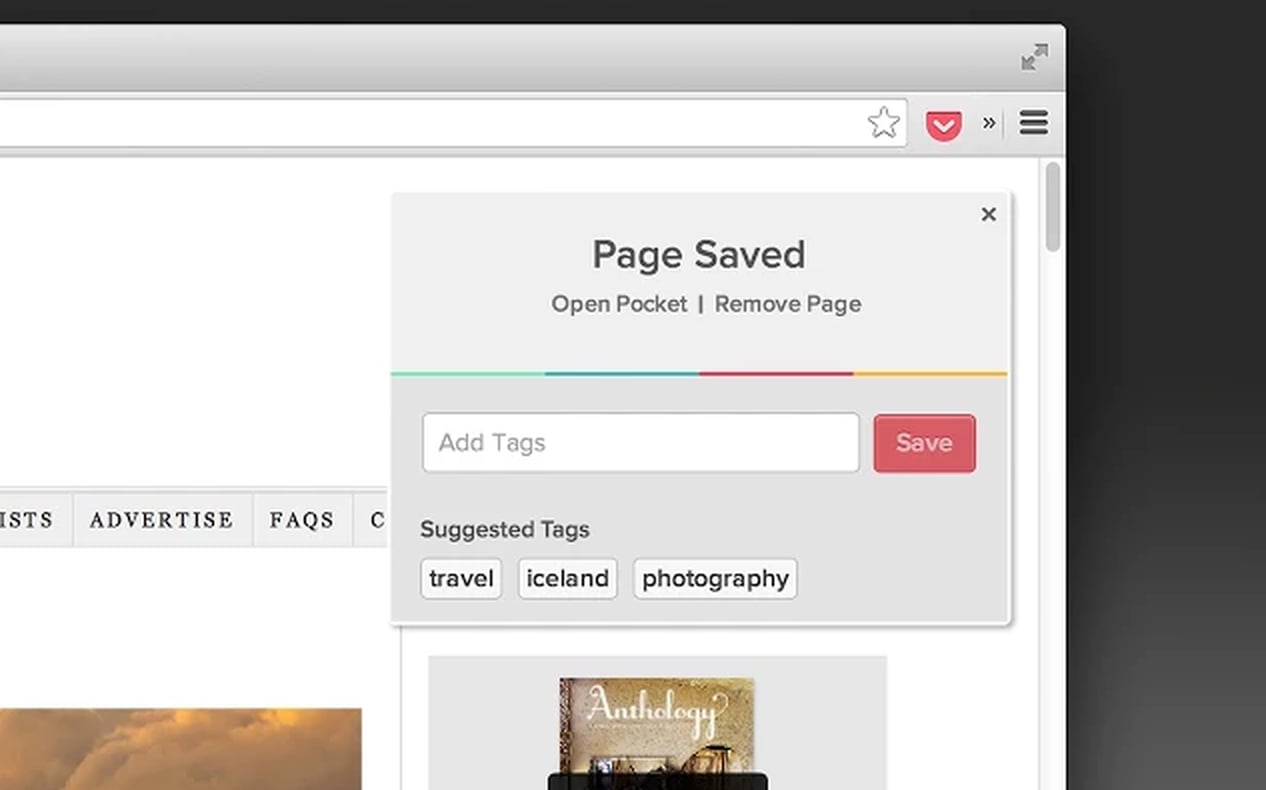1266x790 pixels.
Task: Click the colorful stripe under Page Saved
Action: point(700,373)
